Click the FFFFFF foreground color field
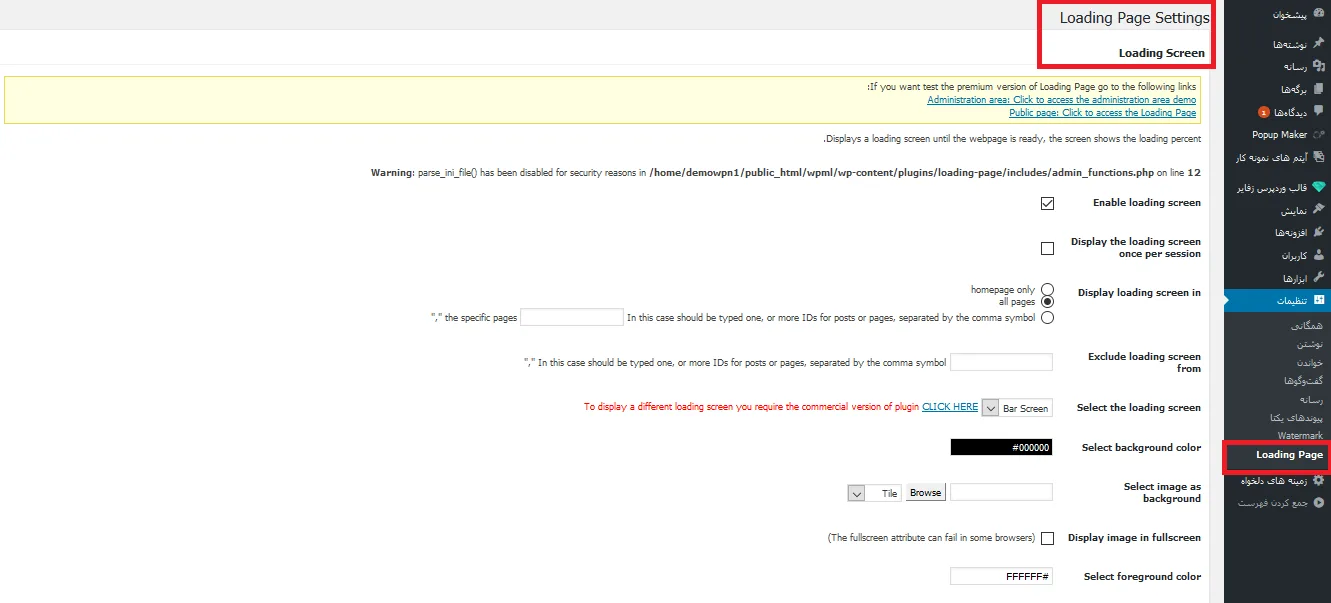Image resolution: width=1331 pixels, height=603 pixels. [x=1001, y=577]
